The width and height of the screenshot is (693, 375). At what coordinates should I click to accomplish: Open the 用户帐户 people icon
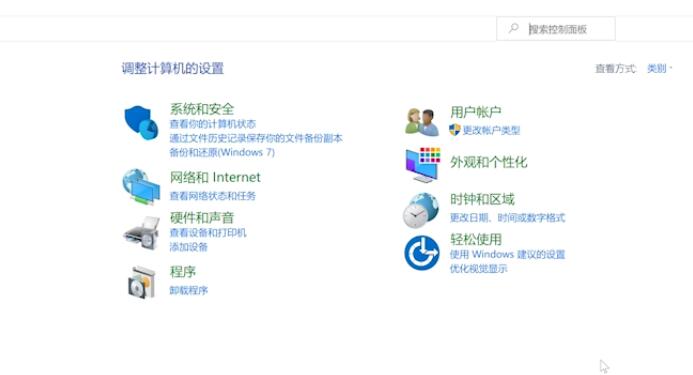422,122
